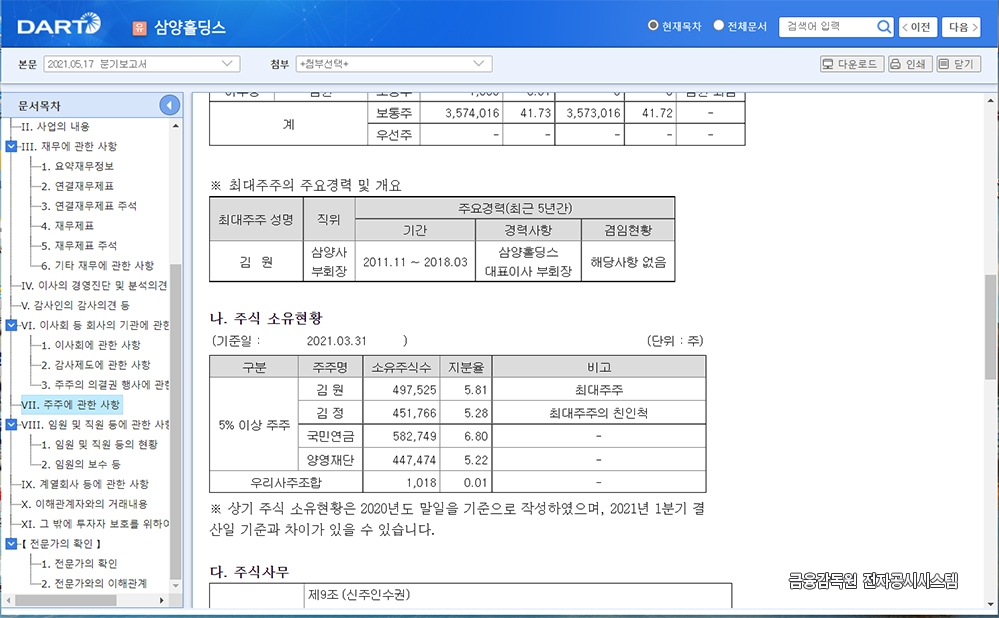Screen dimensions: 999x618
Task: Open 4. 재무제표
Action: point(68,225)
